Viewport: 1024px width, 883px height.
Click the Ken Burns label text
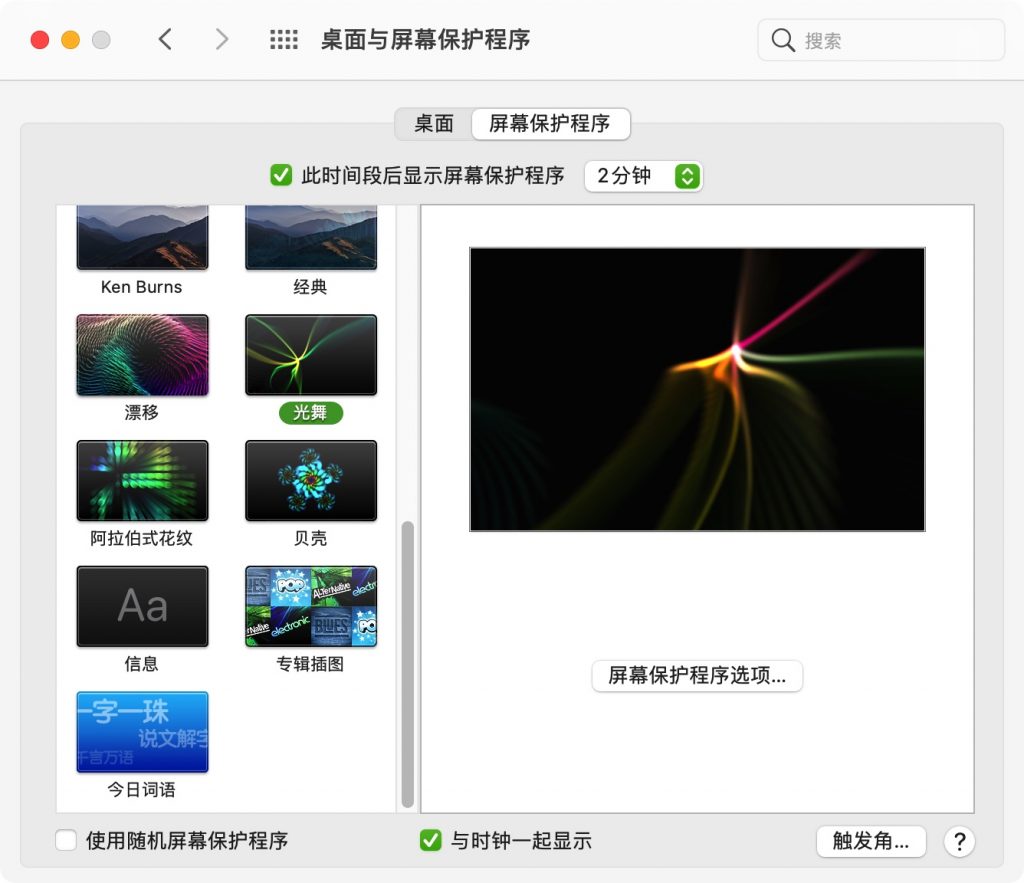[142, 287]
